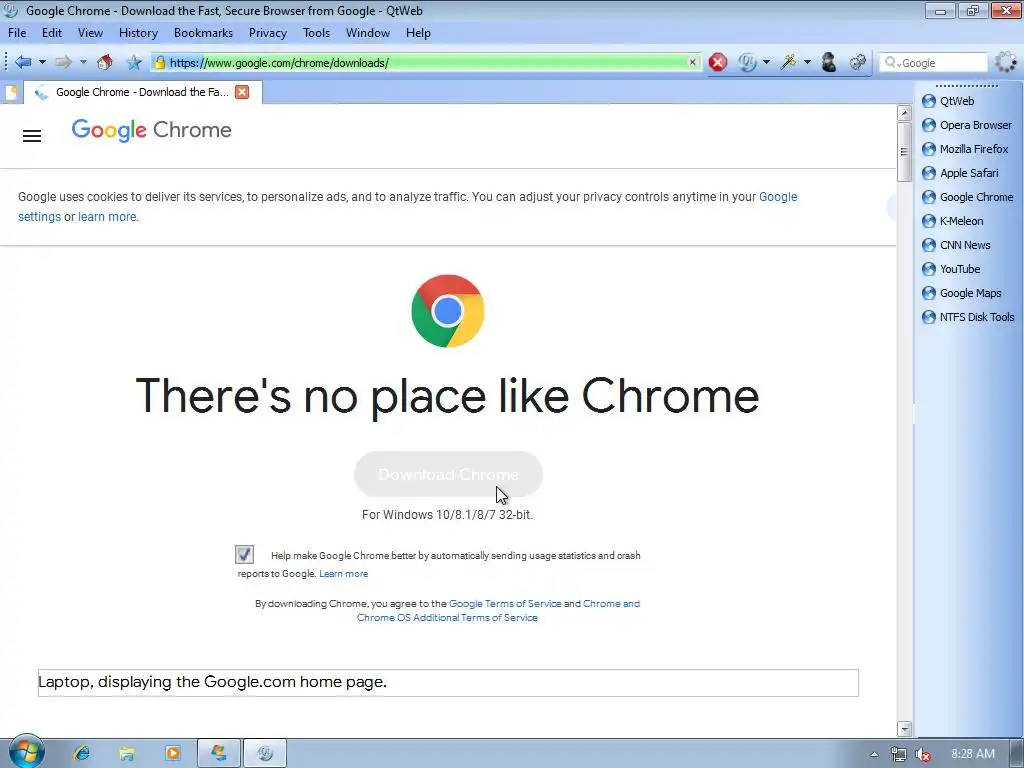Viewport: 1024px width, 768px height.
Task: Open a new tab with the page icon
Action: click(x=11, y=92)
